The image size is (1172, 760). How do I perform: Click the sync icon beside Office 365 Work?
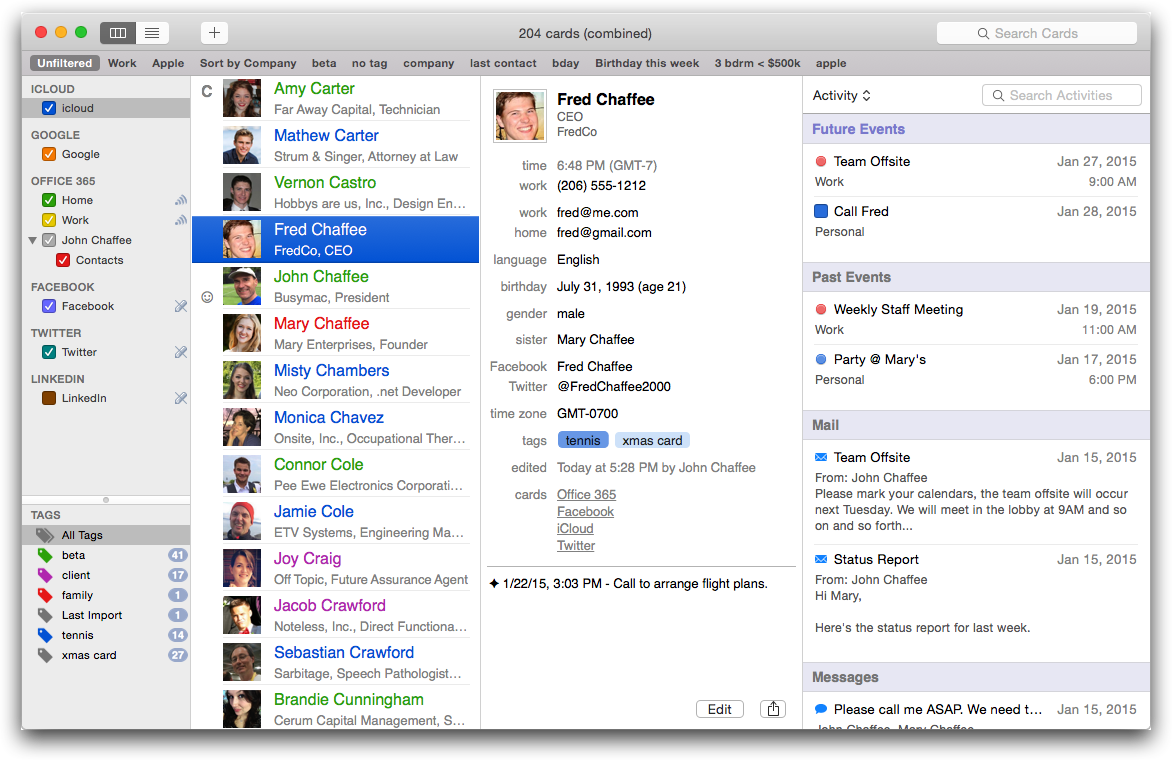pos(180,220)
